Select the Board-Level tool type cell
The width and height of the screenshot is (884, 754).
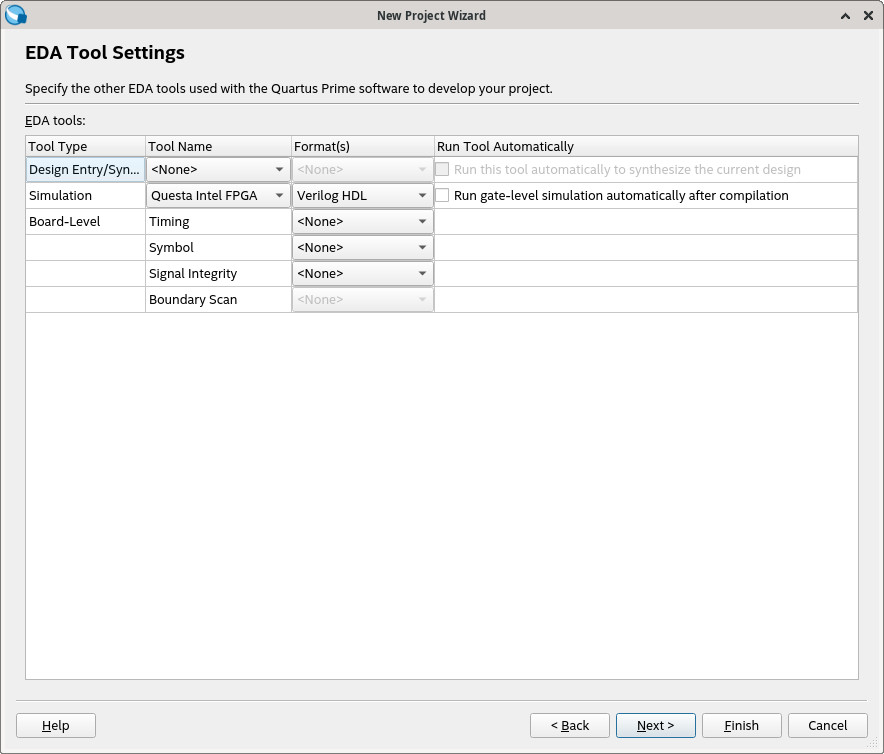tap(85, 221)
